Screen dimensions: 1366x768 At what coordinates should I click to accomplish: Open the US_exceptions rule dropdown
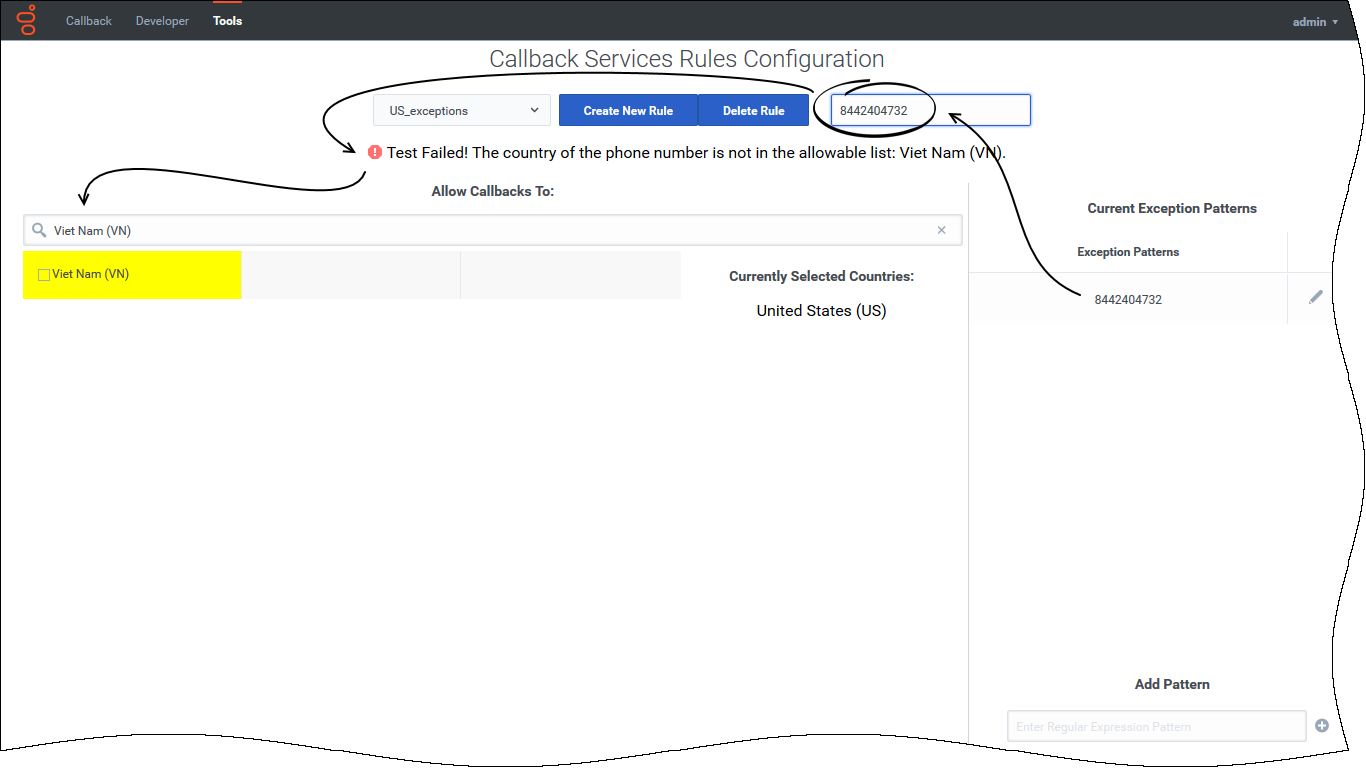point(462,110)
